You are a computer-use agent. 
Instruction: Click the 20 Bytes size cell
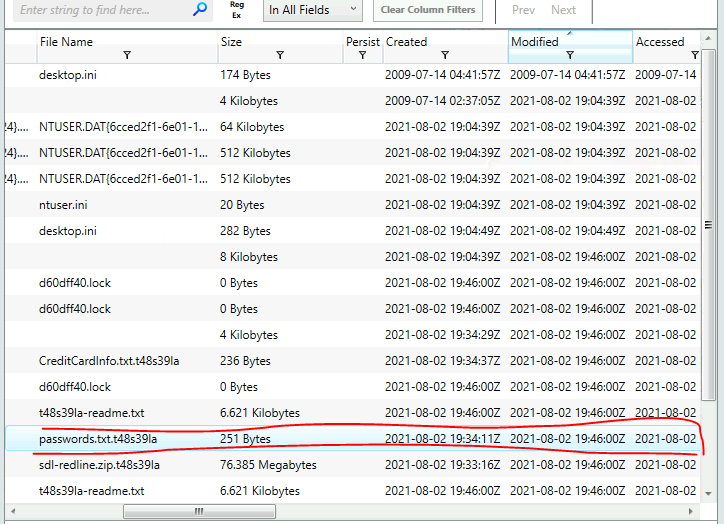tap(242, 205)
